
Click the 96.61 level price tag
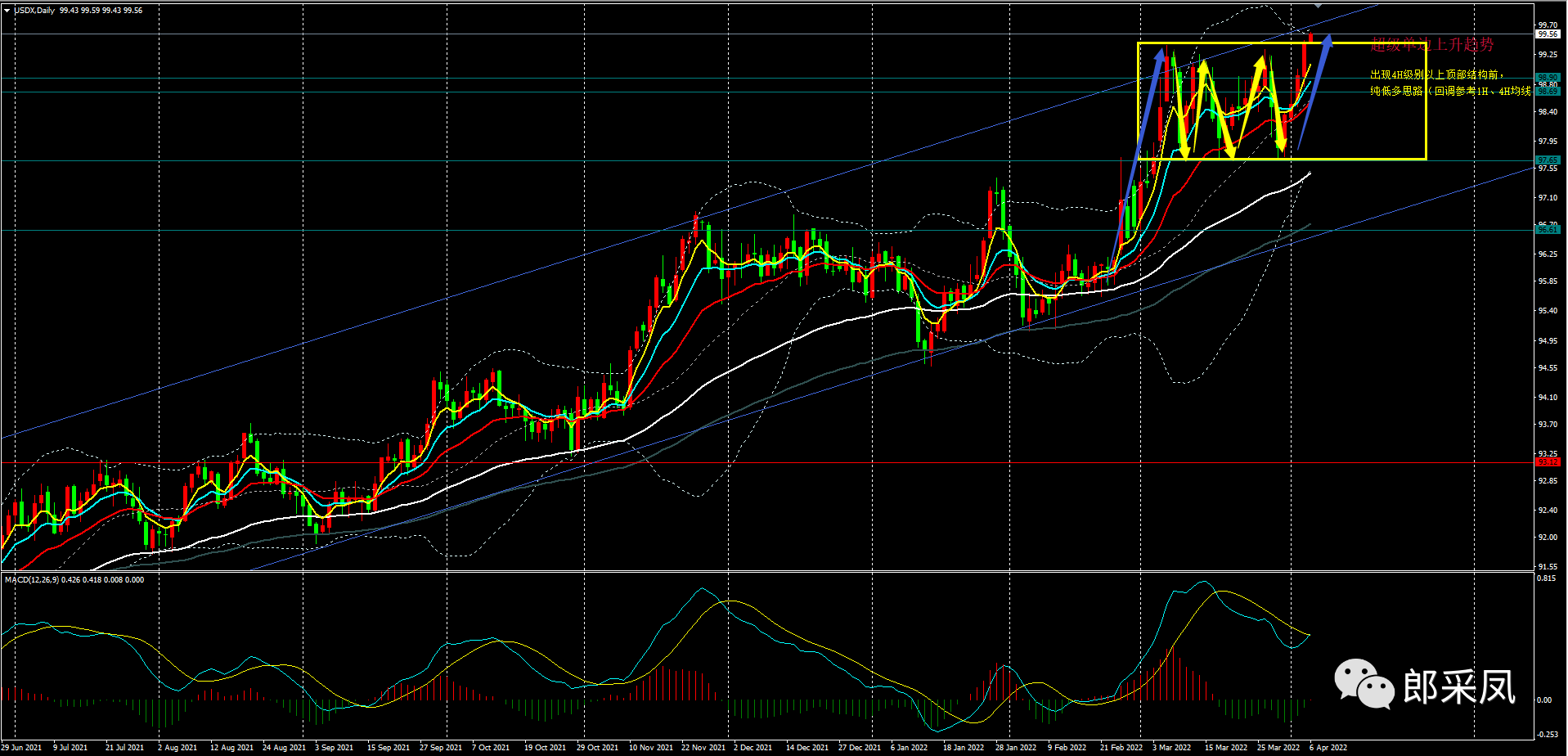tap(1548, 230)
